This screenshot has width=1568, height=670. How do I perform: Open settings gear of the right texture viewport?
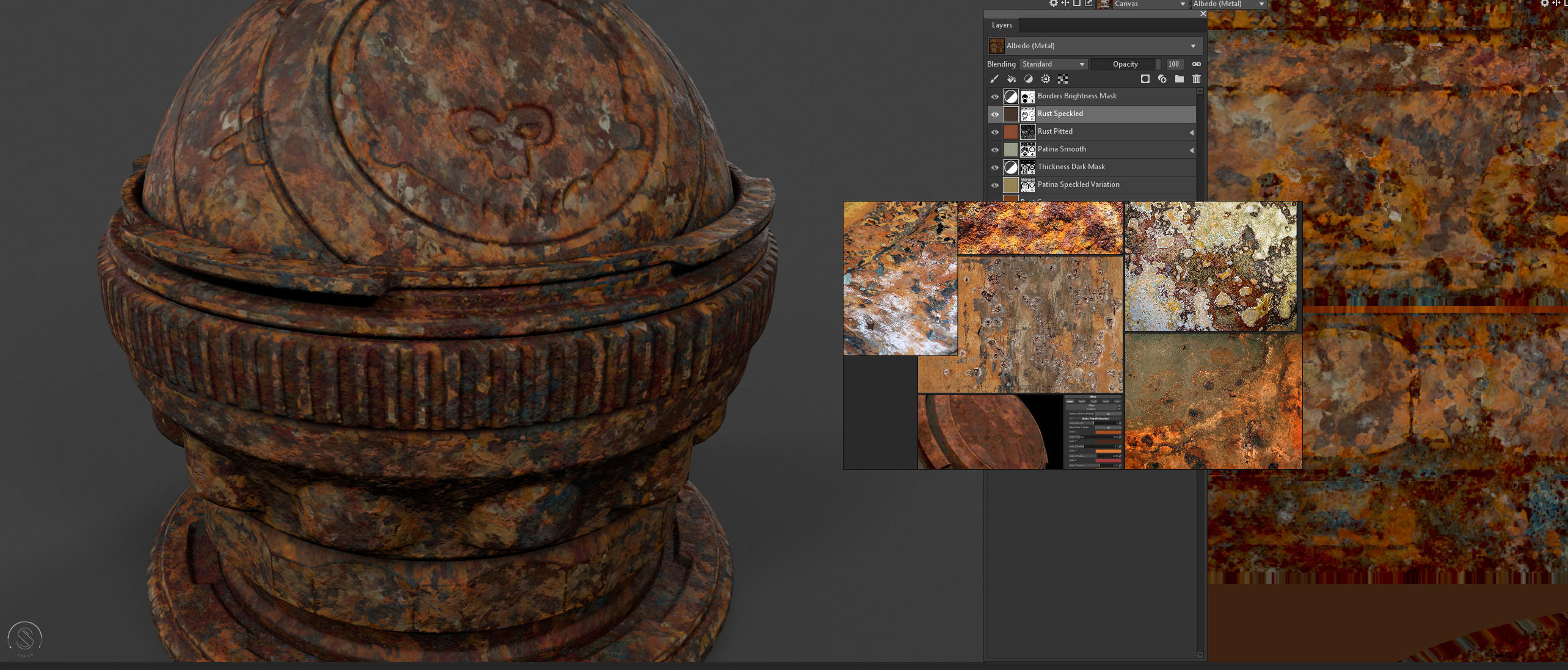click(x=1544, y=3)
